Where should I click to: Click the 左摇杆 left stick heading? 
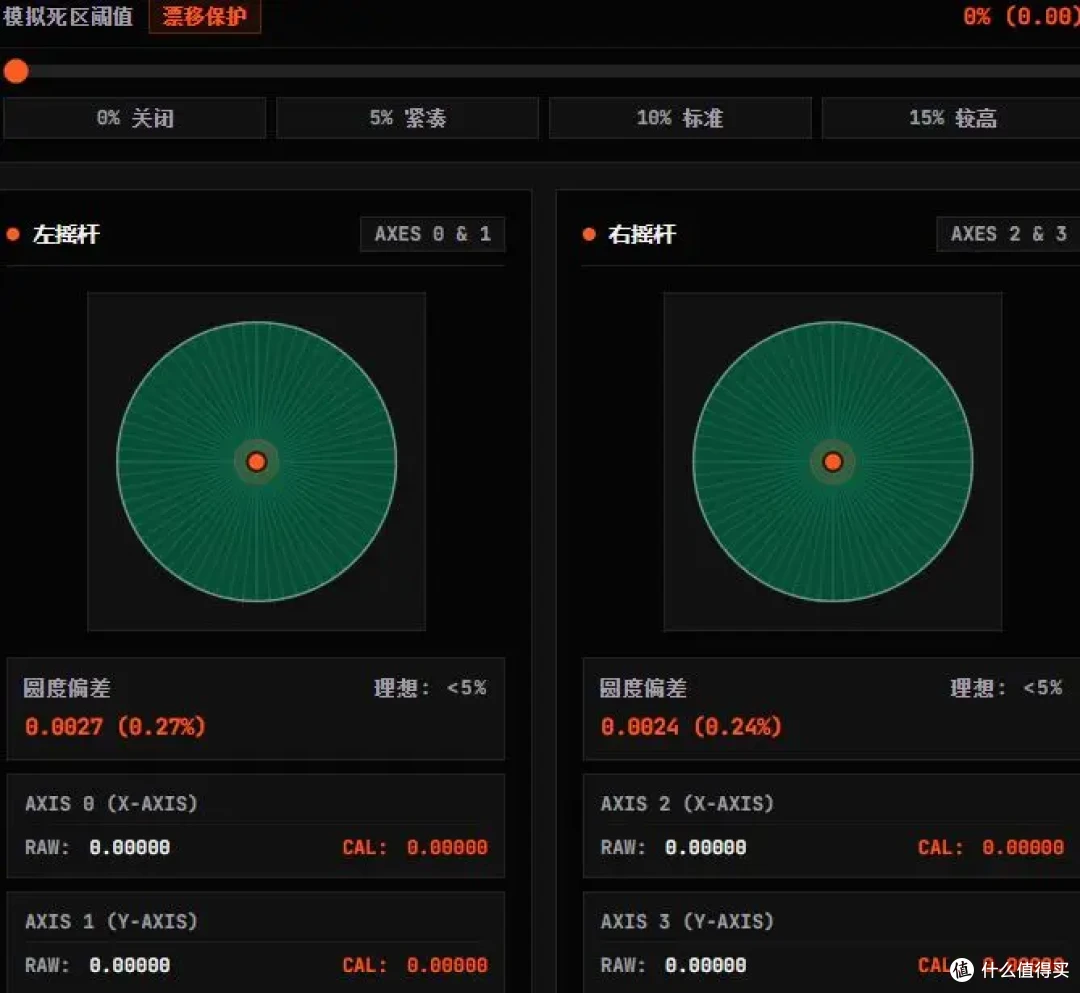[66, 234]
